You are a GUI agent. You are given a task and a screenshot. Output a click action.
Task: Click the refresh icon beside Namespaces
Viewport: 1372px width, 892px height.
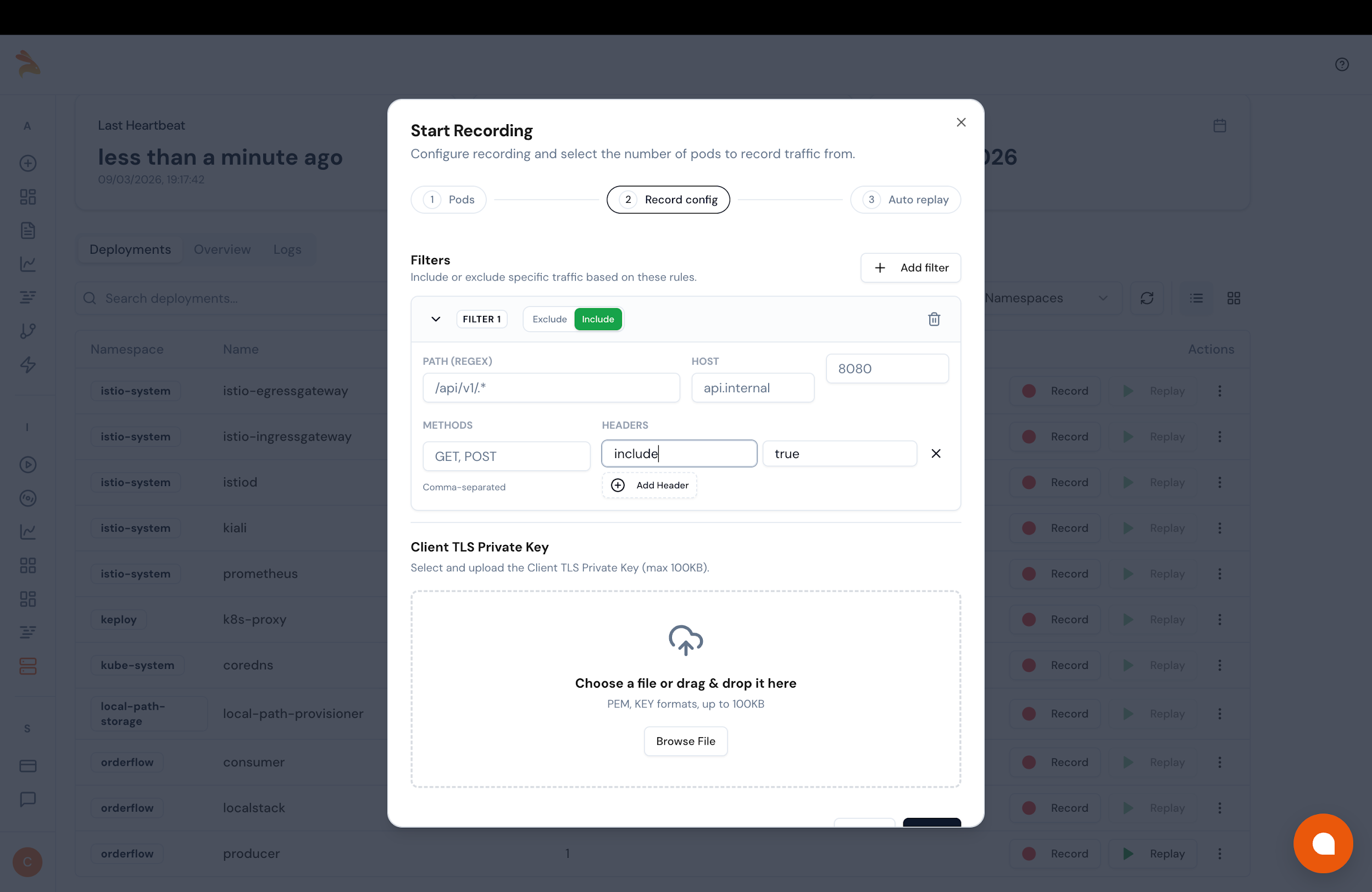(1147, 298)
